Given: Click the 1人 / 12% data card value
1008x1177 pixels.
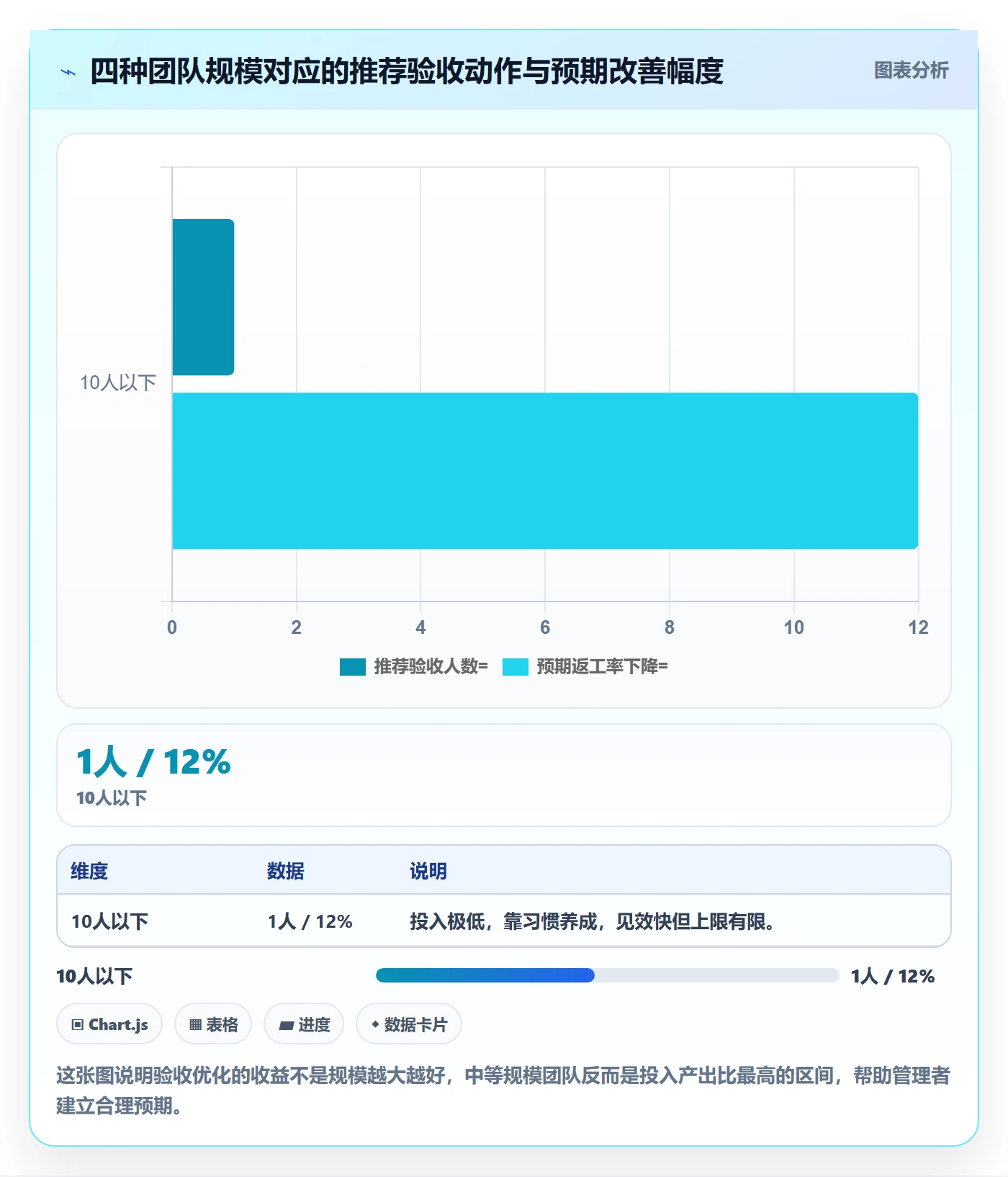Looking at the screenshot, I should pyautogui.click(x=153, y=761).
